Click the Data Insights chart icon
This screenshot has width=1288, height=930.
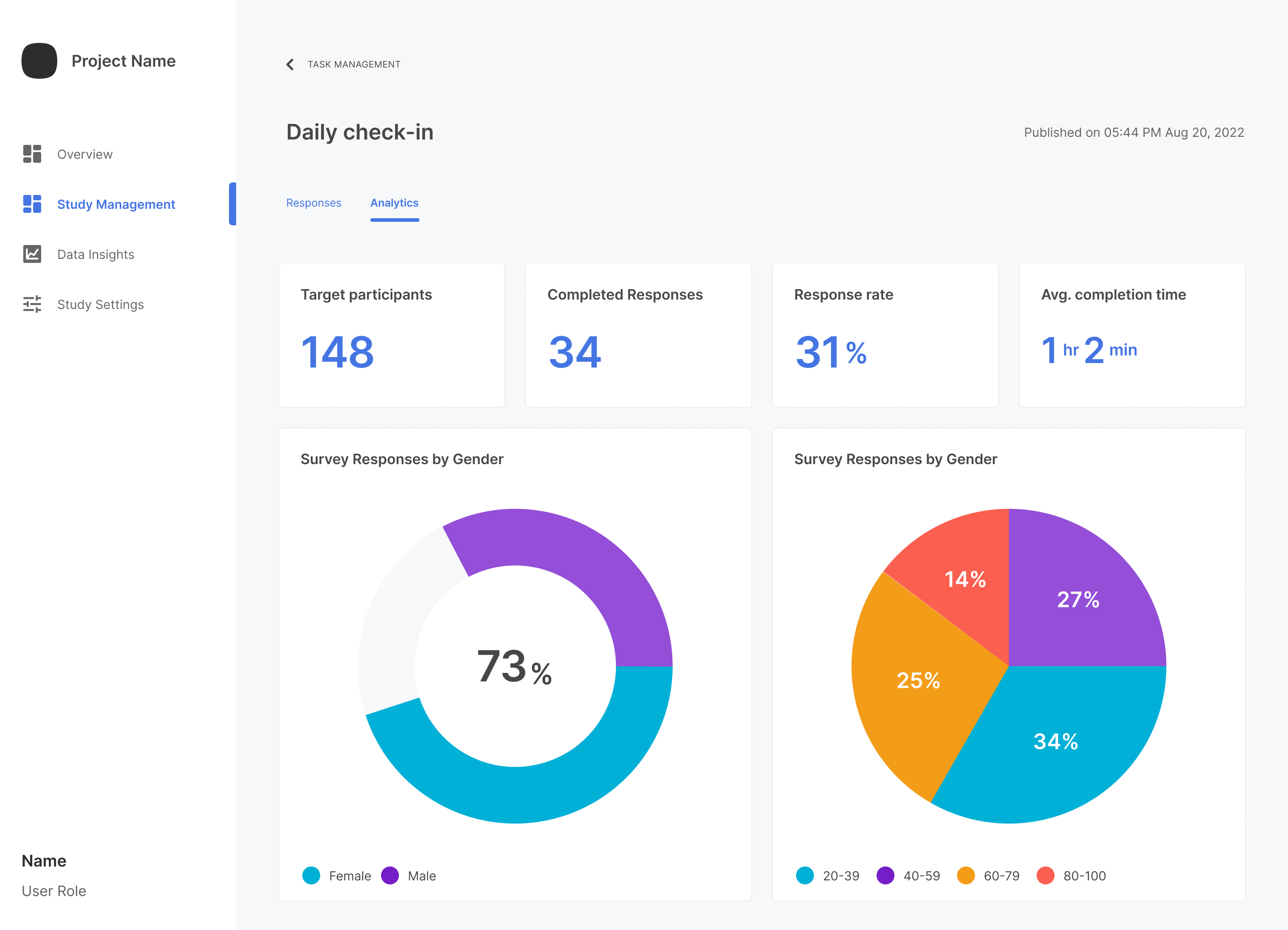click(x=32, y=254)
